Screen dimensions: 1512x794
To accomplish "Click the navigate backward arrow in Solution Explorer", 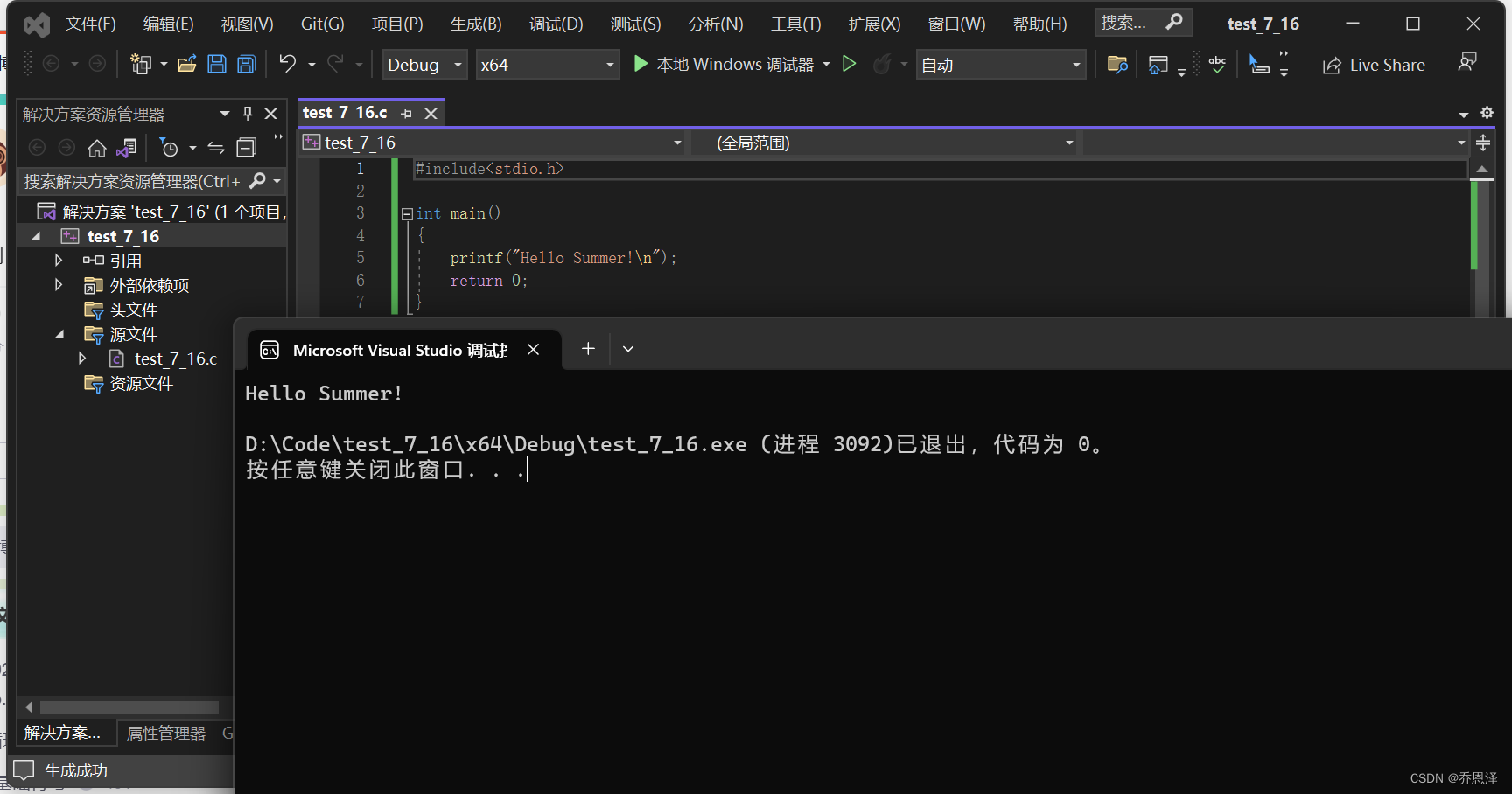I will [x=37, y=147].
